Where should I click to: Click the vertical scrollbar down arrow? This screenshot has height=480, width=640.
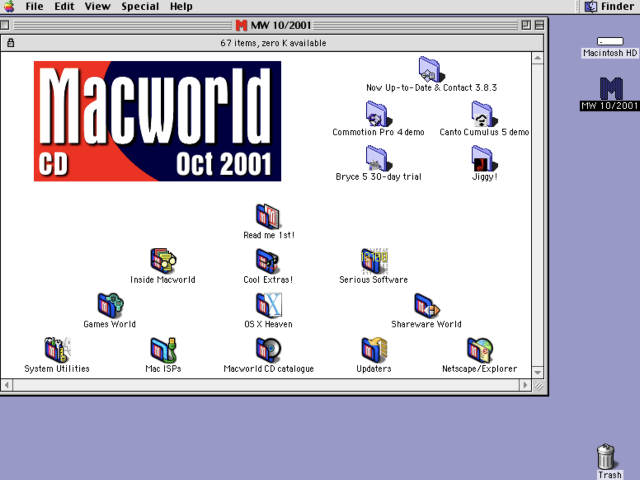pos(538,372)
